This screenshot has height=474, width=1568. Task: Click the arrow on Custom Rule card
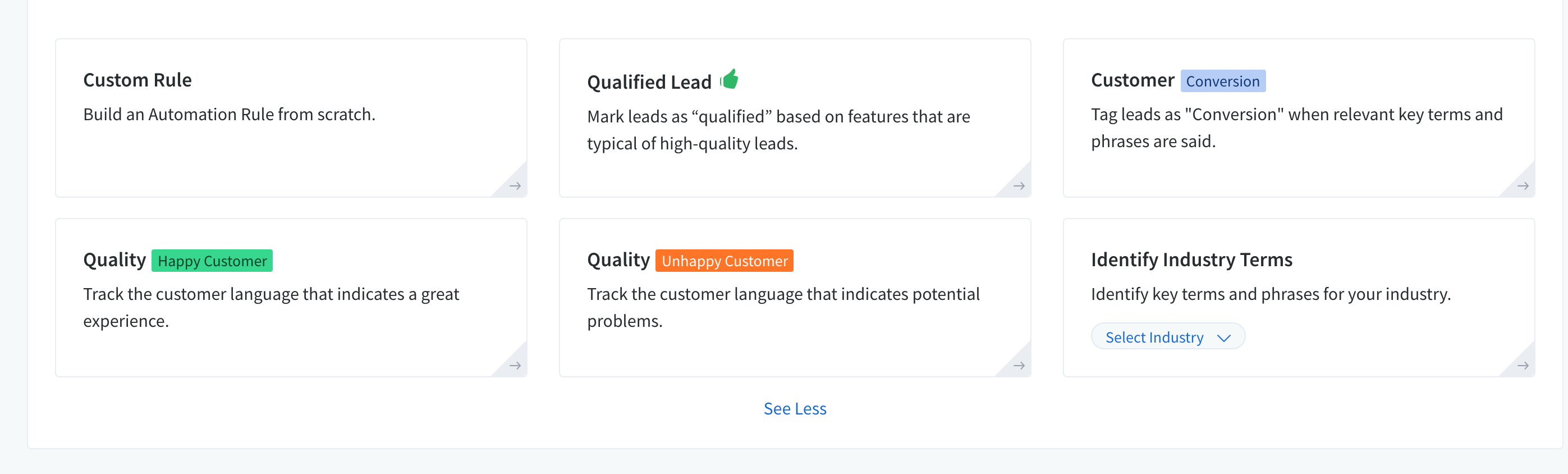click(515, 186)
